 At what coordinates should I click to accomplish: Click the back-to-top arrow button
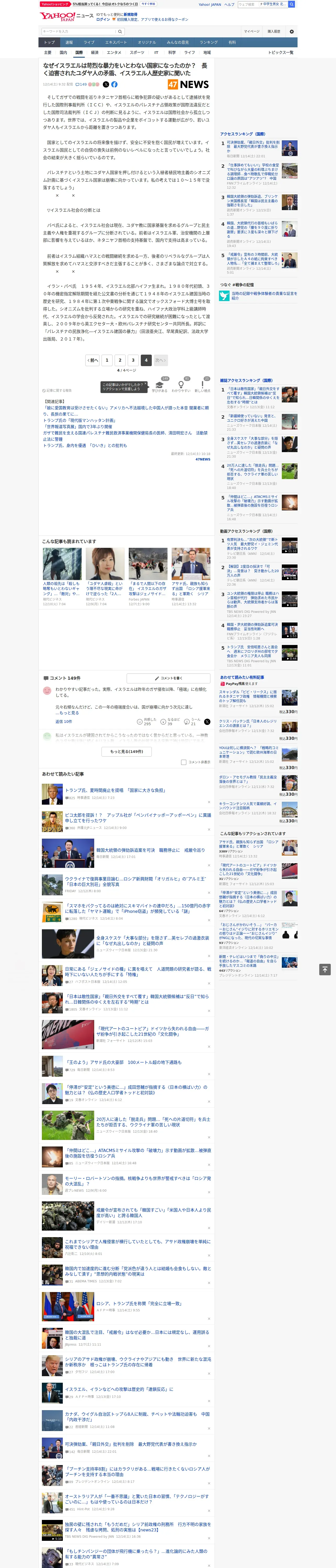[x=325, y=970]
